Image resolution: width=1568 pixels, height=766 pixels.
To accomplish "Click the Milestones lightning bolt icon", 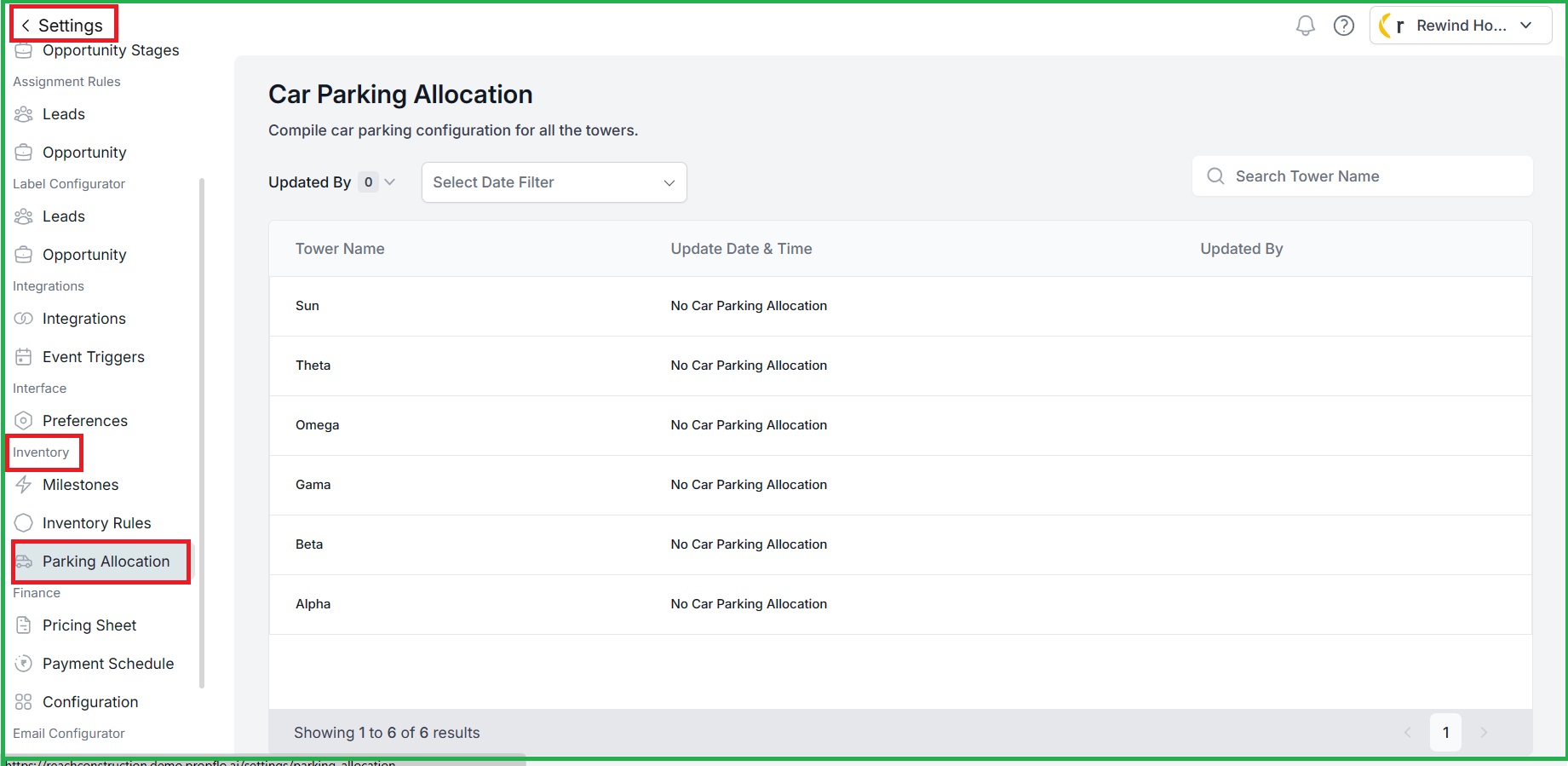I will coord(24,485).
